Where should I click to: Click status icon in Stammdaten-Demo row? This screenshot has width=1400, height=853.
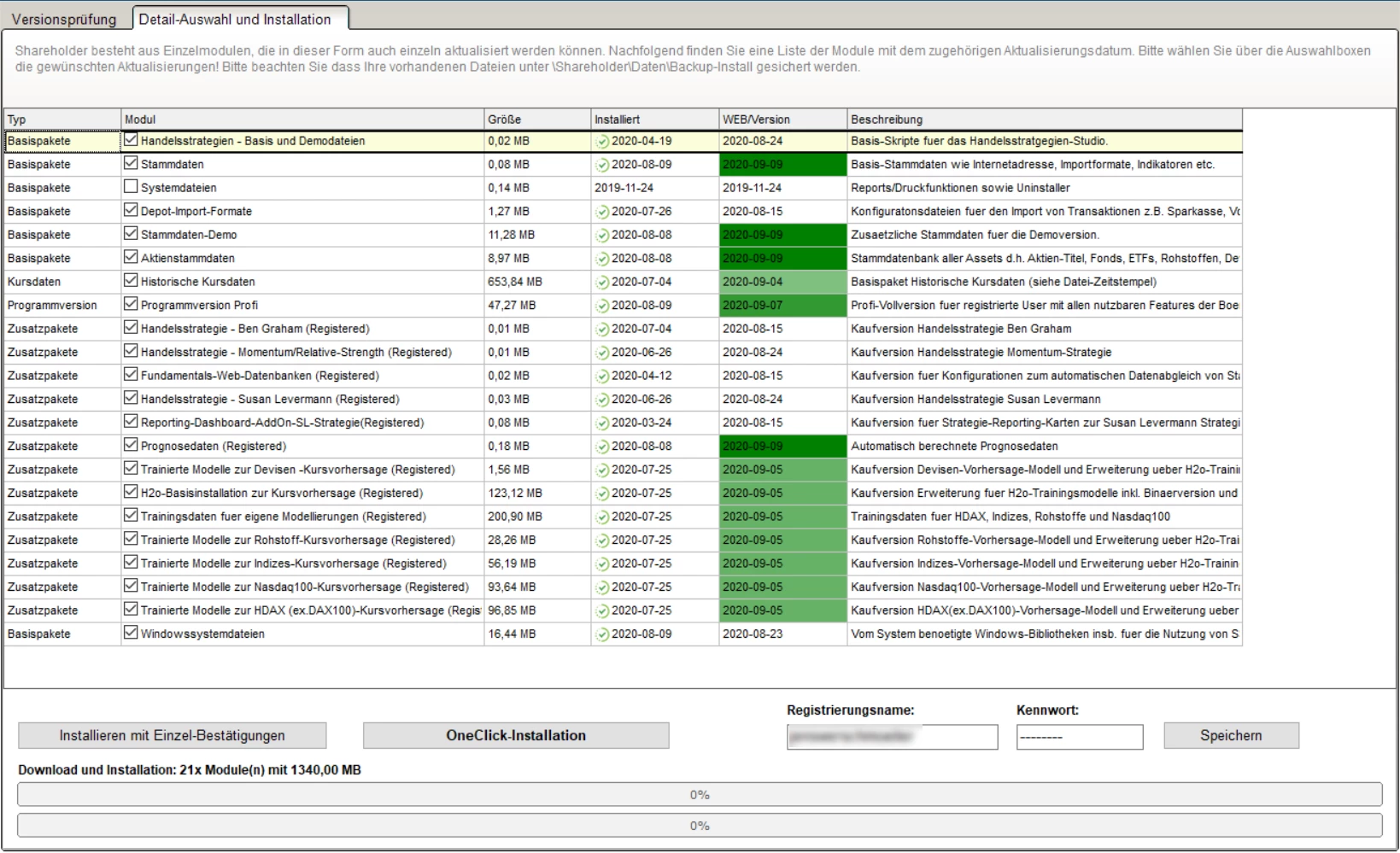pos(602,235)
